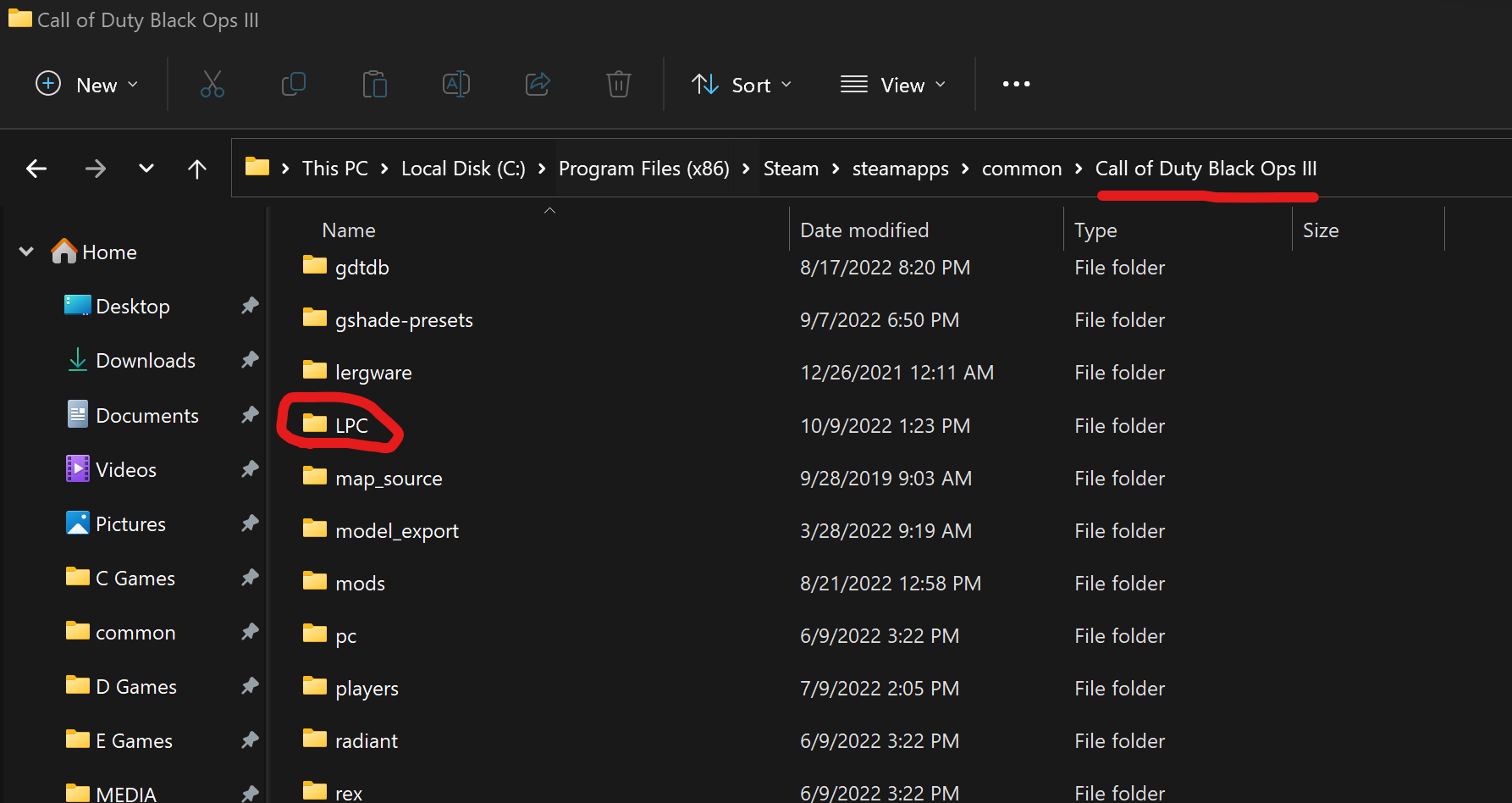Image resolution: width=1512 pixels, height=803 pixels.
Task: Open Desktop in the navigation pane
Action: 133,306
